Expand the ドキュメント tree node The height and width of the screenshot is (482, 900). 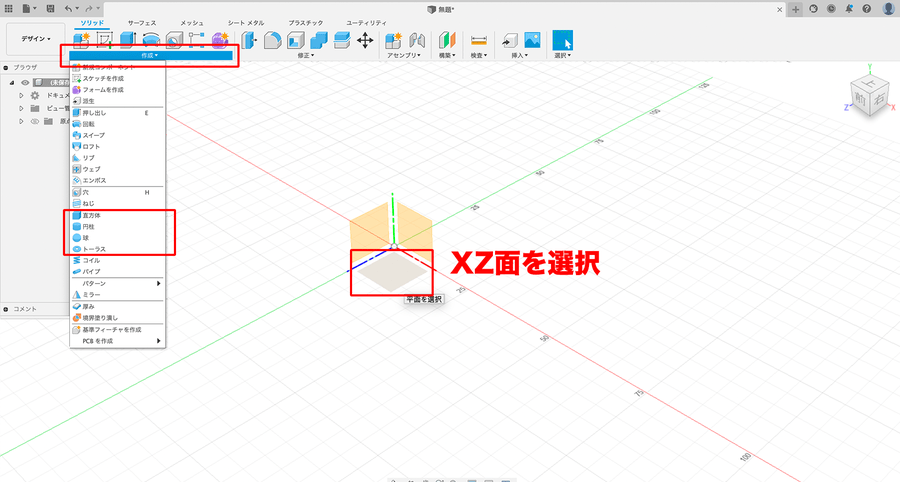pyautogui.click(x=22, y=95)
